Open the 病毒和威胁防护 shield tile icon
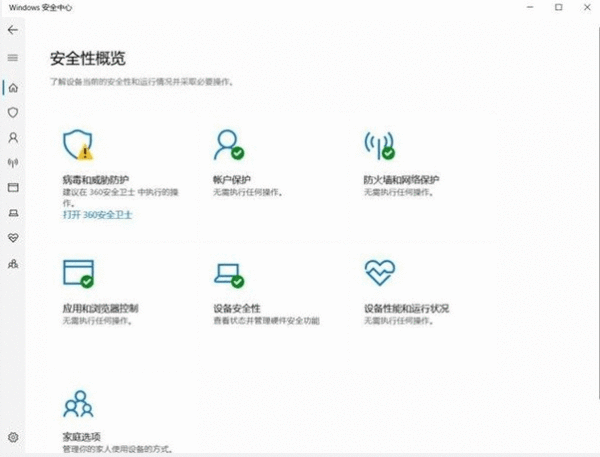Viewport: 600px width, 457px height. click(x=77, y=145)
